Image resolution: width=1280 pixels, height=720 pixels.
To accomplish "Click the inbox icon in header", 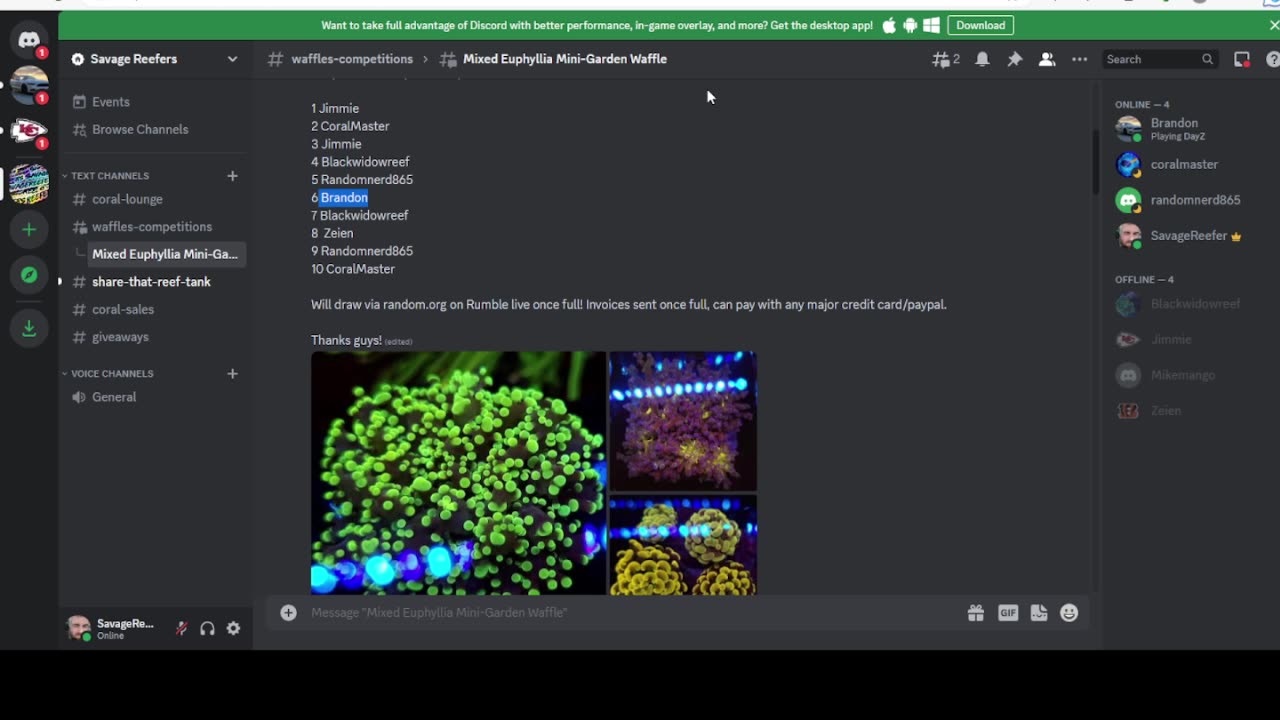I will point(1242,59).
